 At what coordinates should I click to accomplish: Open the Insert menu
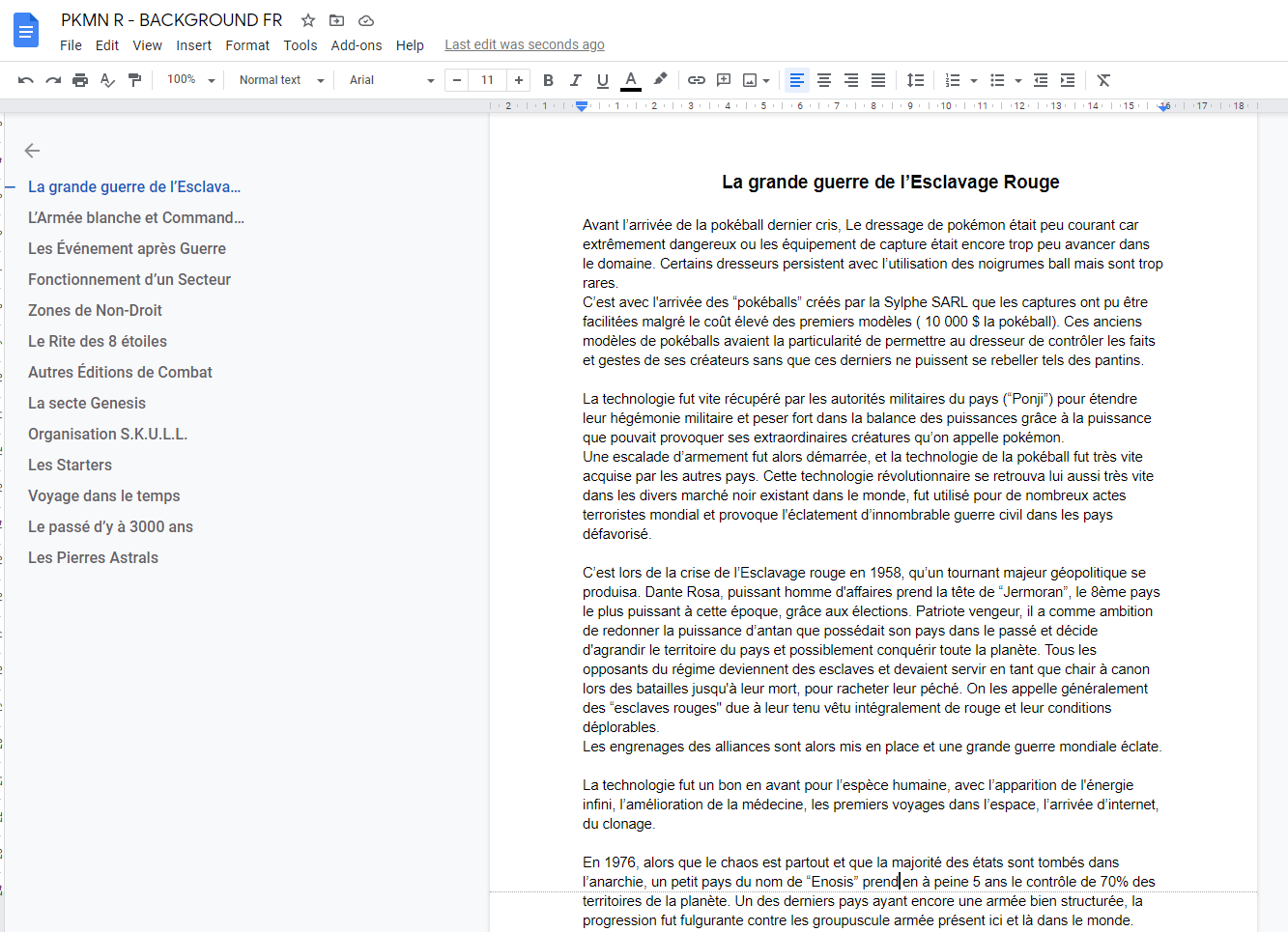[x=193, y=45]
